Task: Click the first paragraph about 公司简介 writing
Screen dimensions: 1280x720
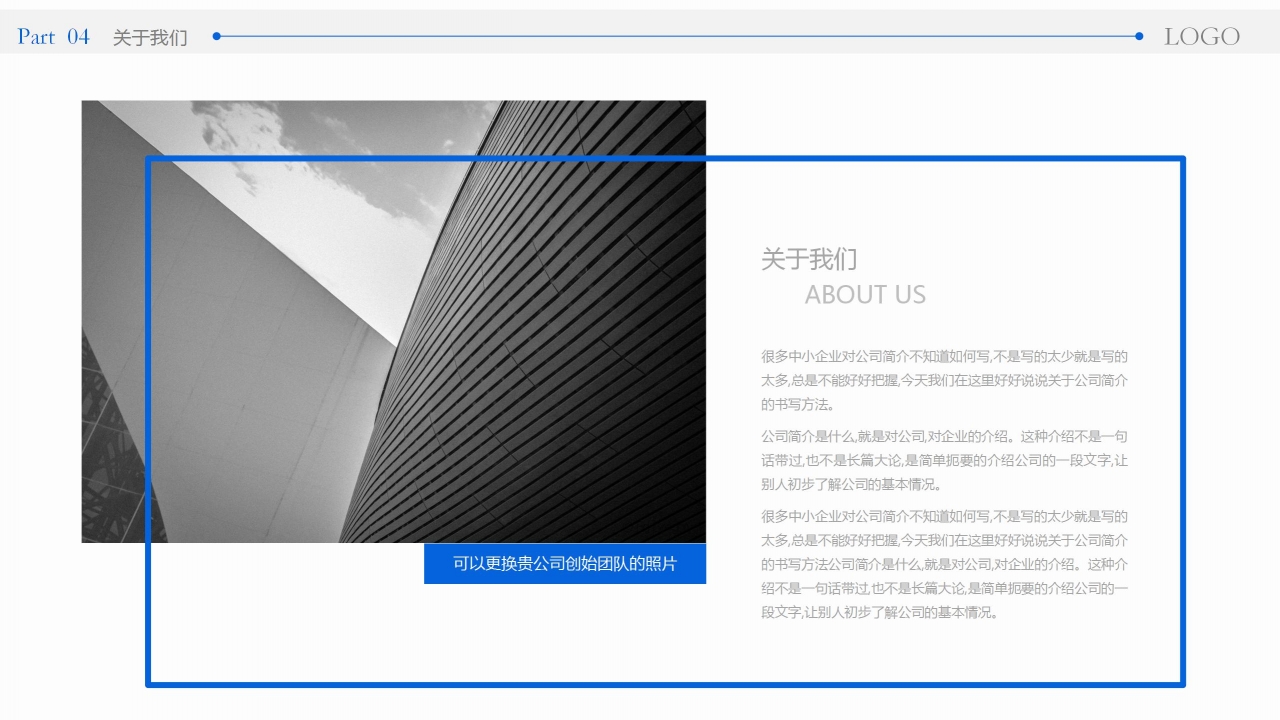Action: tap(943, 381)
